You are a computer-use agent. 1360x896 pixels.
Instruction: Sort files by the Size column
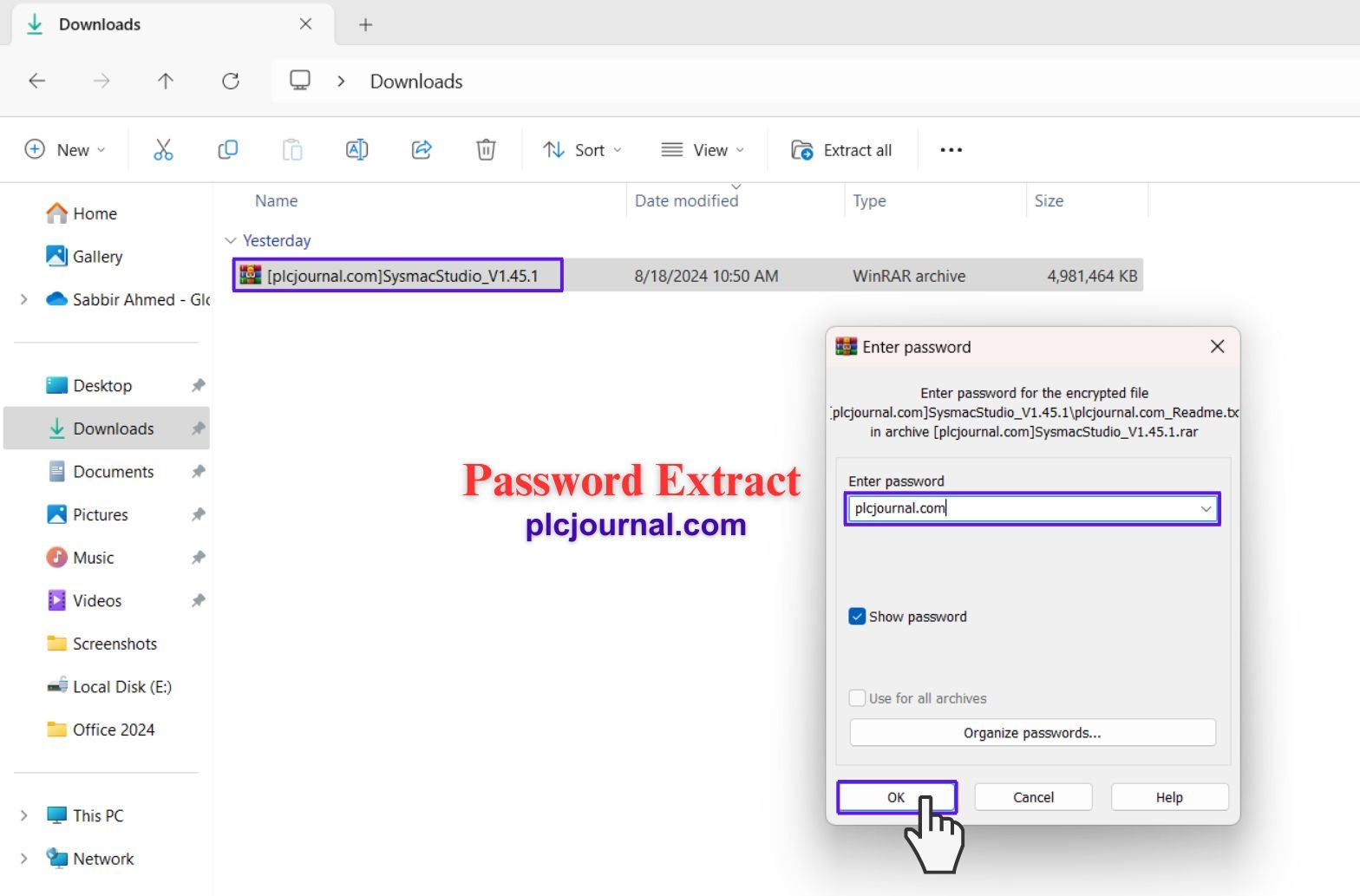(x=1049, y=200)
